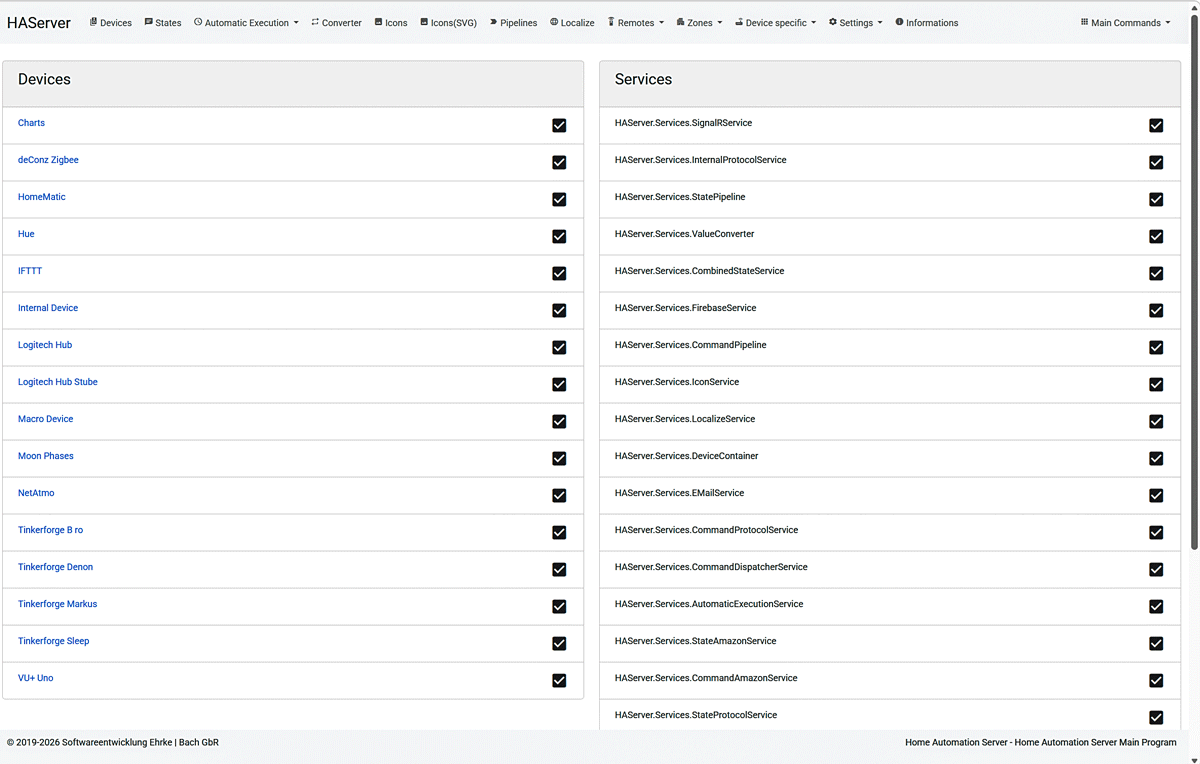Select HAServer.Services.DeviceContainer text
Image resolution: width=1200 pixels, height=764 pixels.
coord(687,456)
